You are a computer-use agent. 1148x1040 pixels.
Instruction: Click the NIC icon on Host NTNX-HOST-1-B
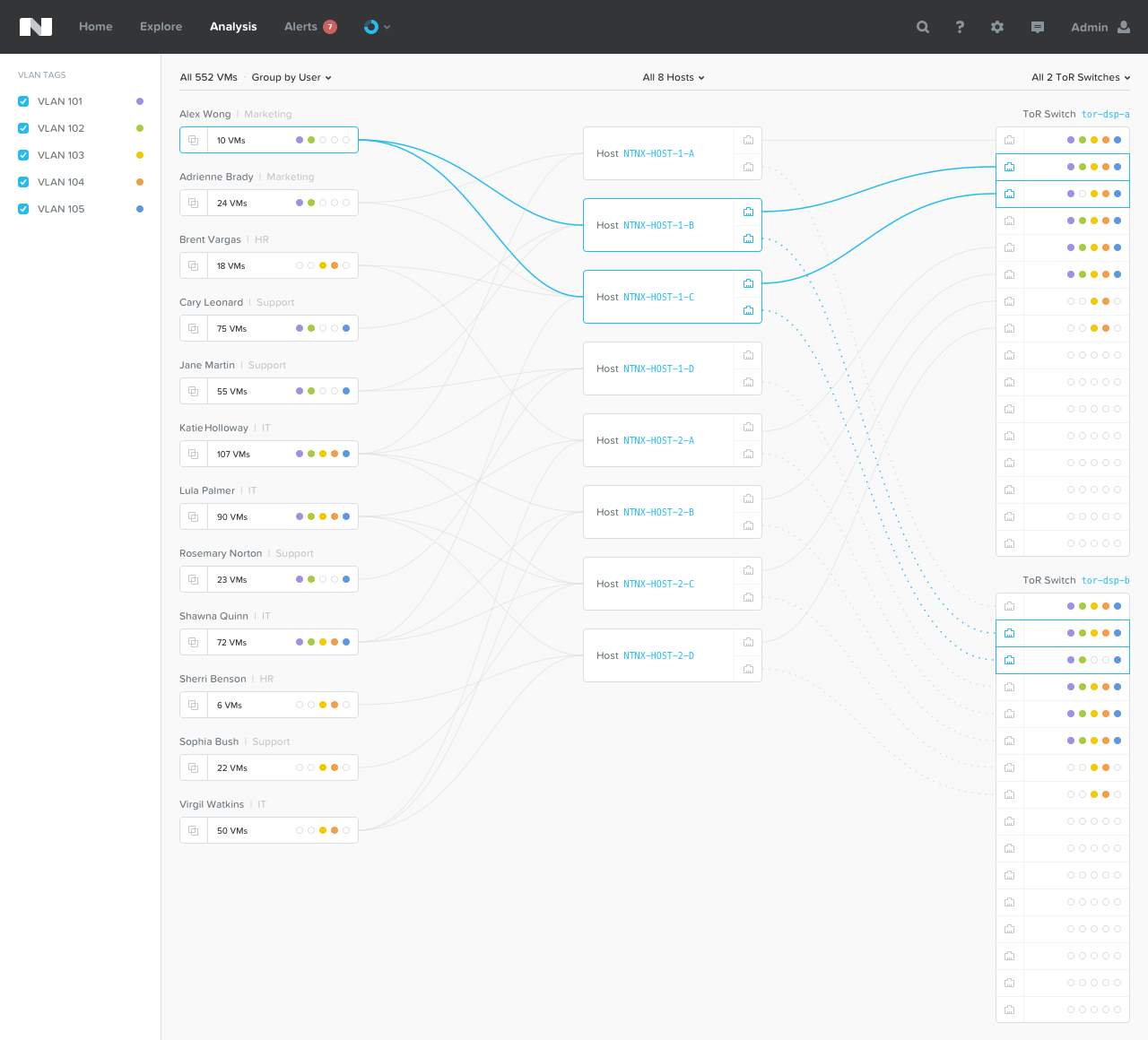tap(748, 212)
